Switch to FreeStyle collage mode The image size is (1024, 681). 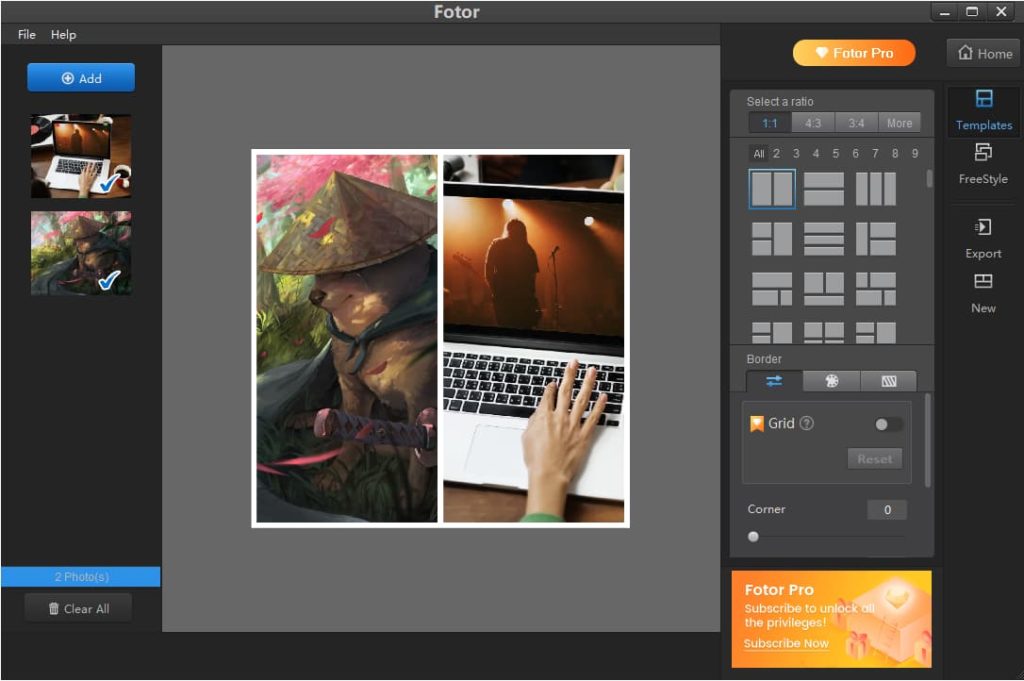[983, 163]
